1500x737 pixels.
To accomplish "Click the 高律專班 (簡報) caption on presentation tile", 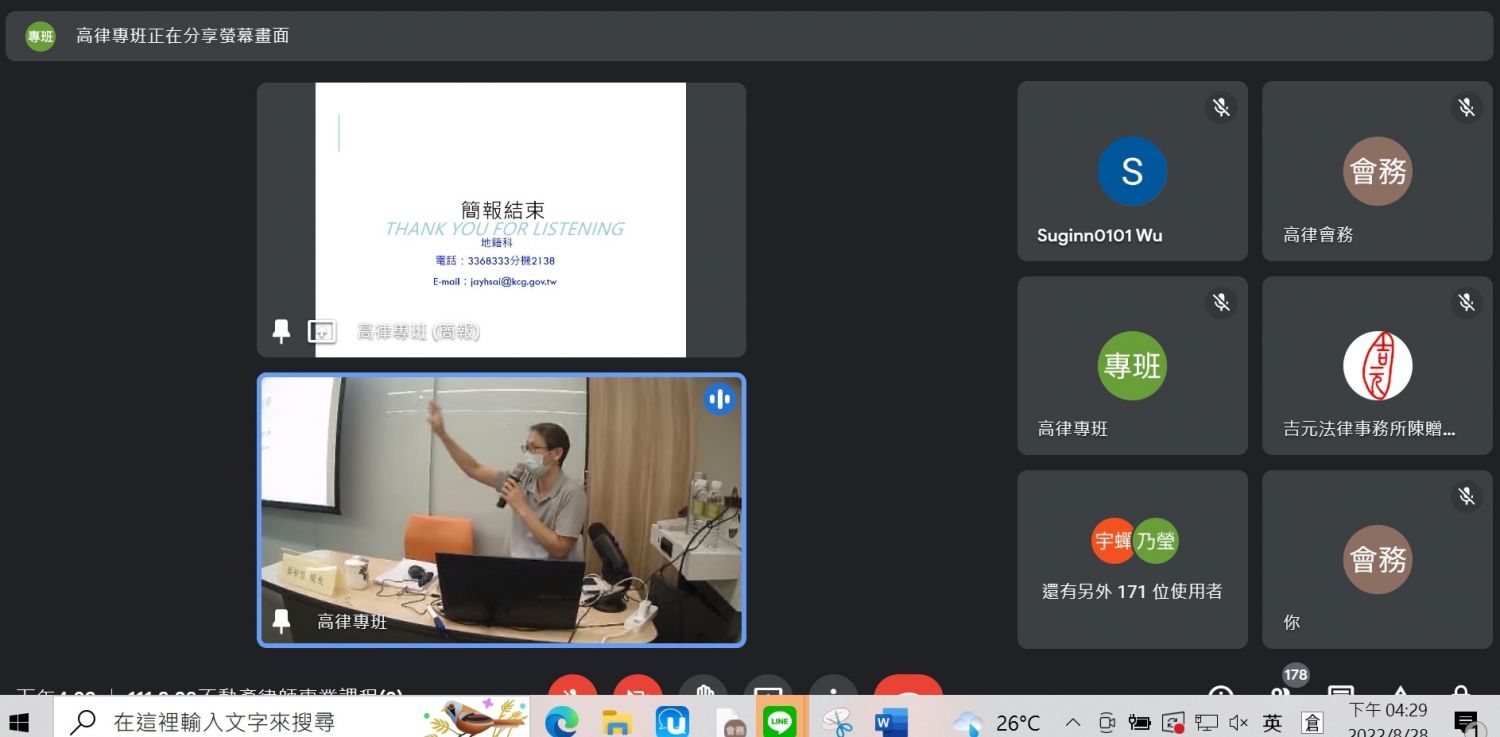I will point(418,332).
